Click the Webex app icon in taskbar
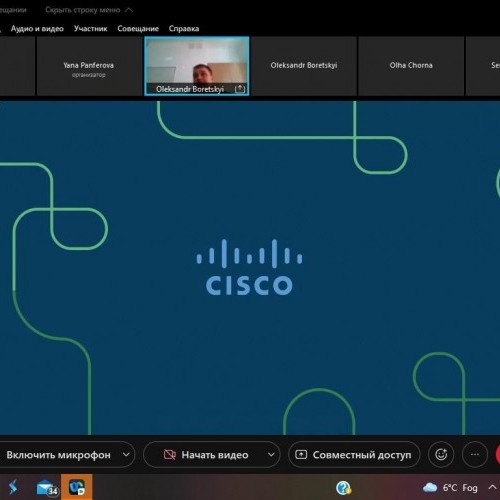Viewport: 500px width, 500px height. click(77, 488)
